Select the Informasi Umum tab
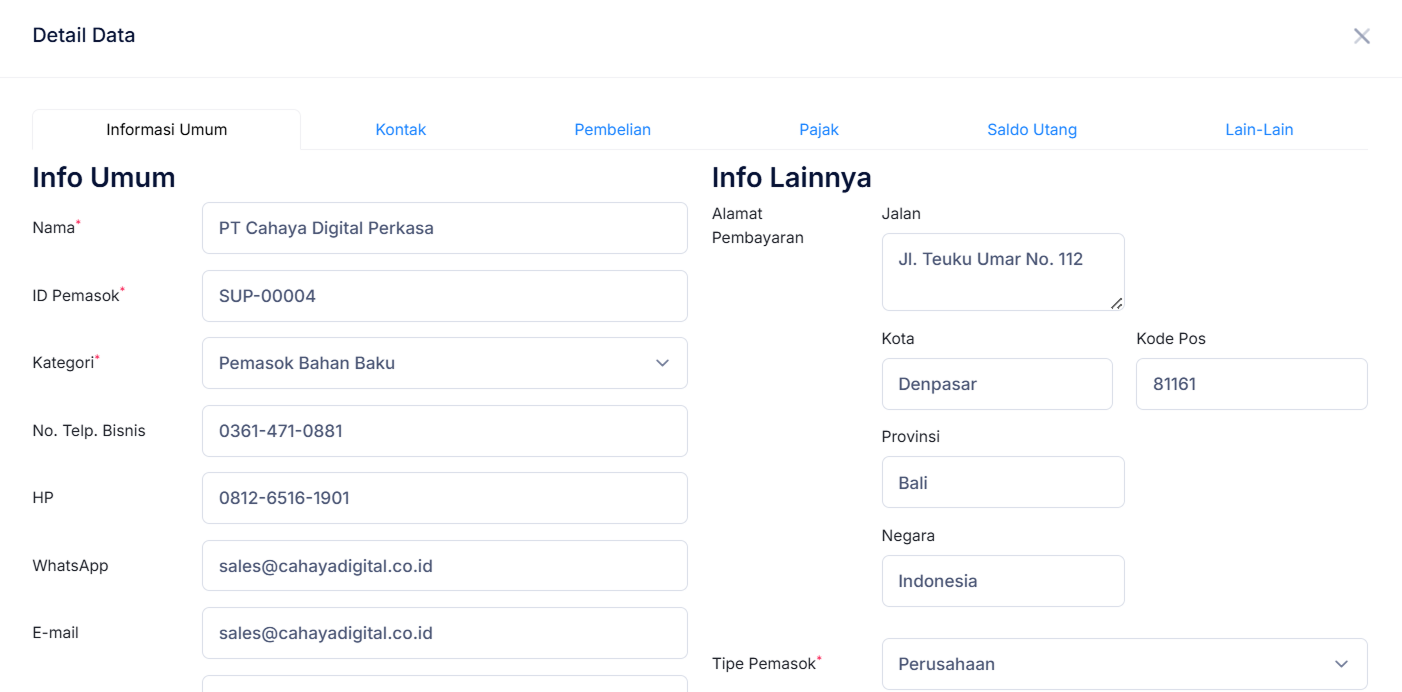 [x=167, y=130]
